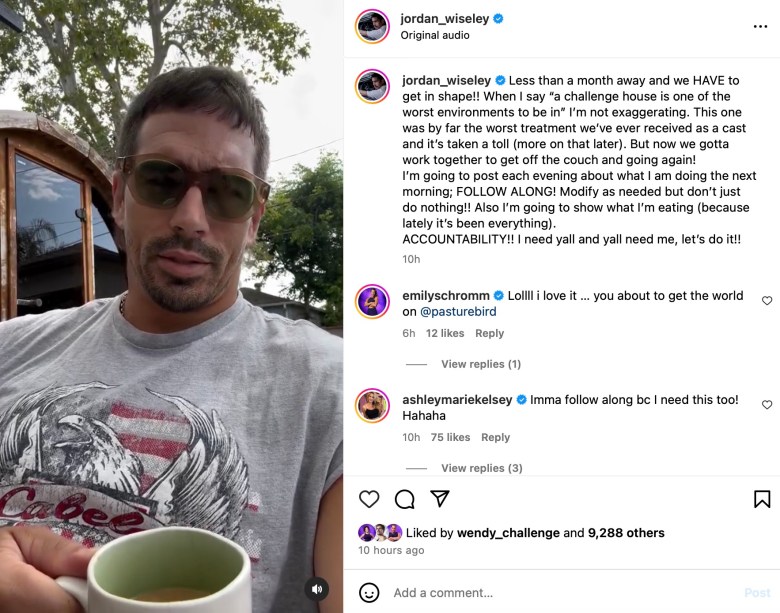The width and height of the screenshot is (780, 613).
Task: Open comments via speech bubble icon
Action: coord(404,499)
